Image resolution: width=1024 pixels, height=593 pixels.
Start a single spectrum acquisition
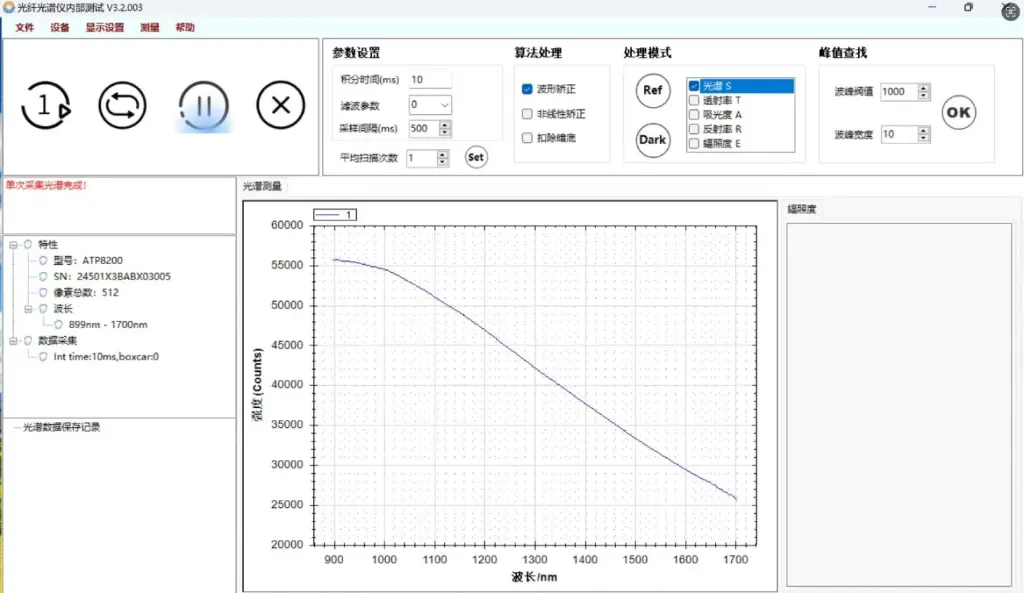pos(46,105)
